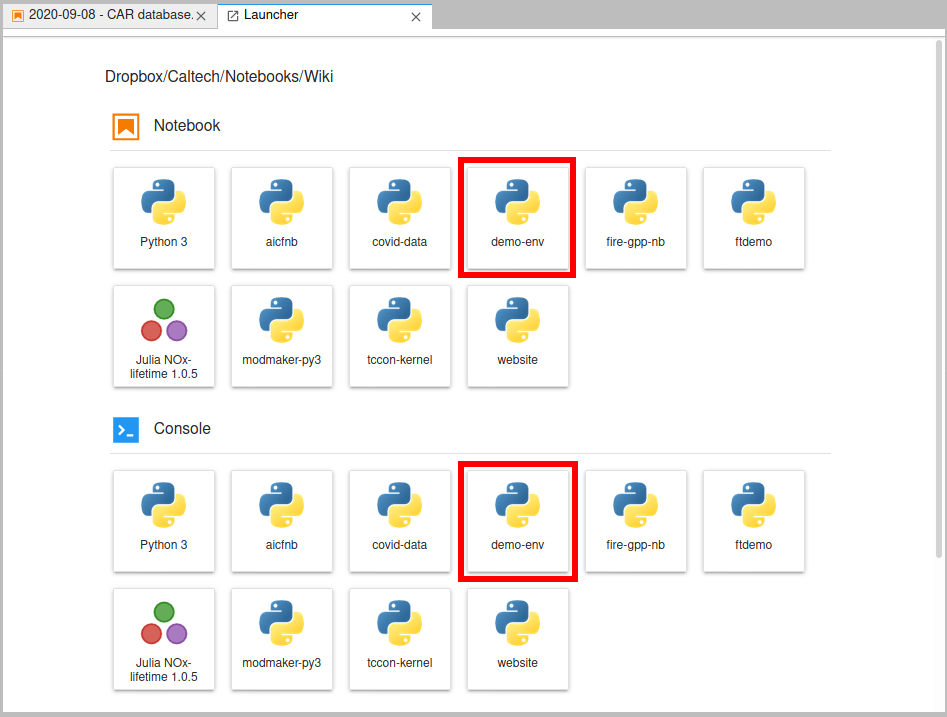This screenshot has width=947, height=717.
Task: Create a modmaker-py3 notebook
Action: point(281,336)
